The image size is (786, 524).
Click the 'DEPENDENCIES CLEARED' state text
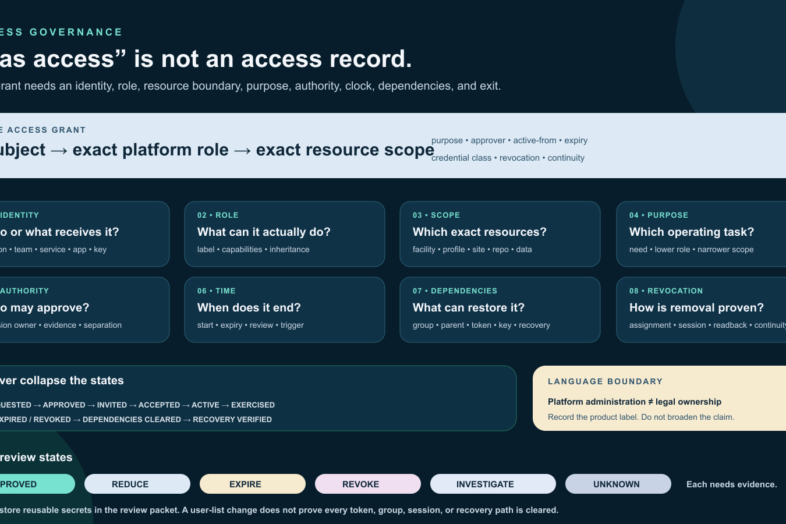coord(132,419)
